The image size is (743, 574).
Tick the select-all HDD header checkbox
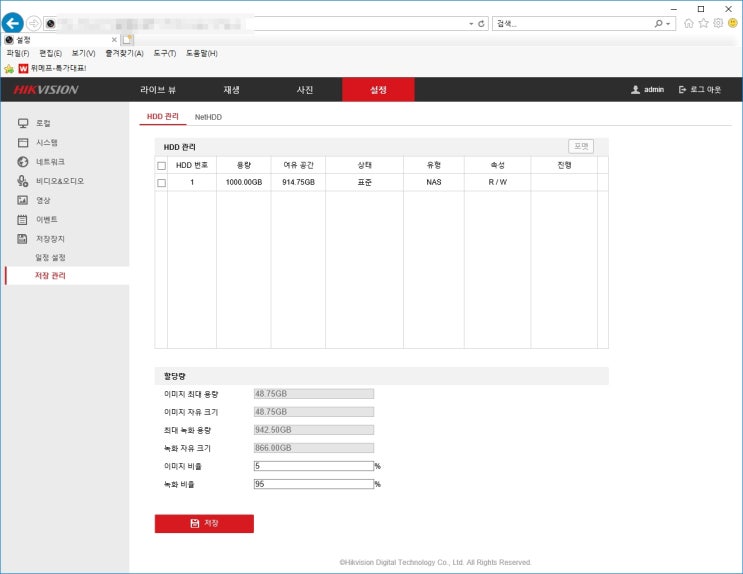(x=162, y=165)
